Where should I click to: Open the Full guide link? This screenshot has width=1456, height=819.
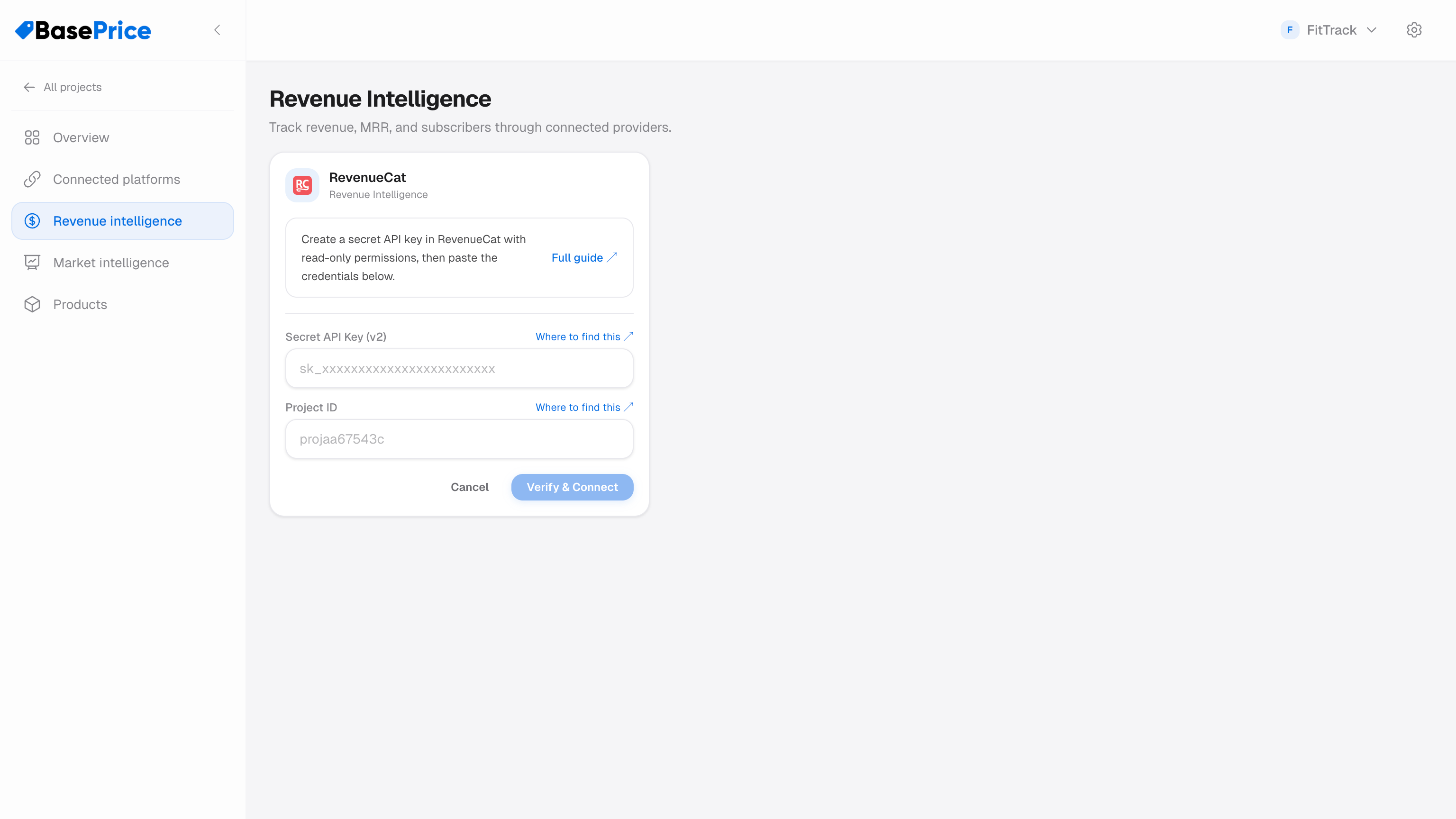click(584, 258)
